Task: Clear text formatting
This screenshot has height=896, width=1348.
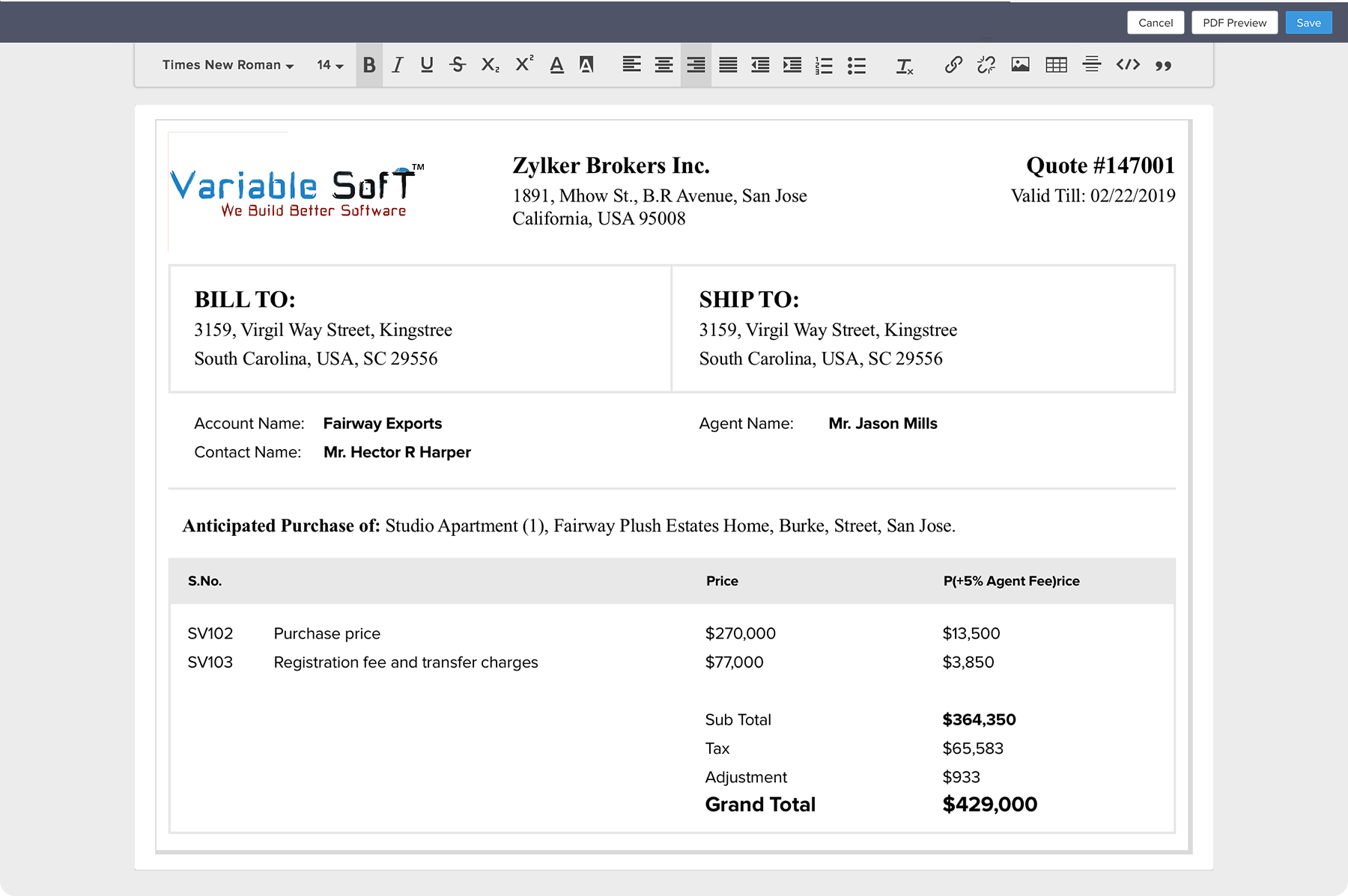Action: tap(905, 66)
